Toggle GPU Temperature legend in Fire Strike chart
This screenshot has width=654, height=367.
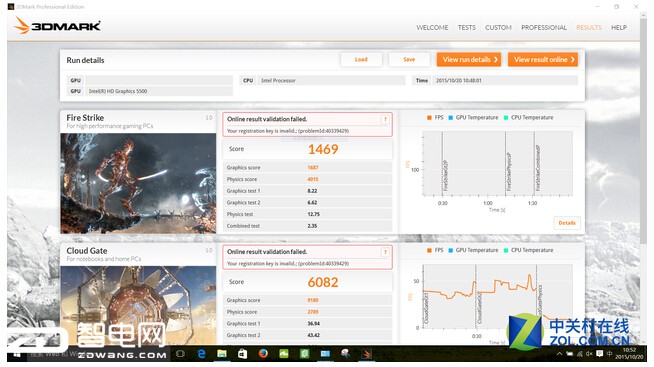click(x=473, y=118)
